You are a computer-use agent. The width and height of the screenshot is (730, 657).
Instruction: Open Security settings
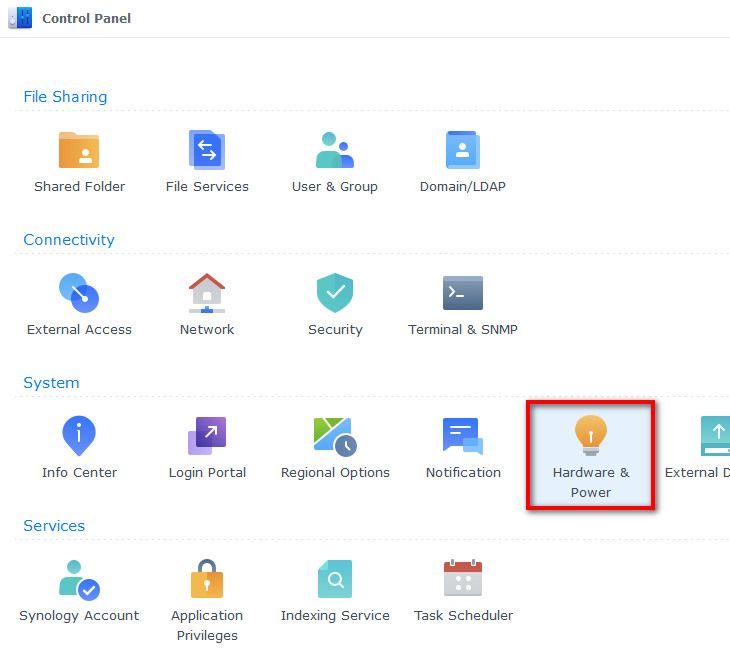tap(335, 305)
